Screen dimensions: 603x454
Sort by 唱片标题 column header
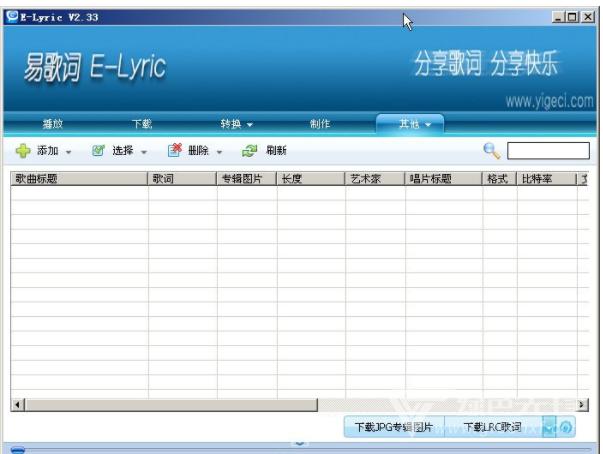[x=444, y=179]
